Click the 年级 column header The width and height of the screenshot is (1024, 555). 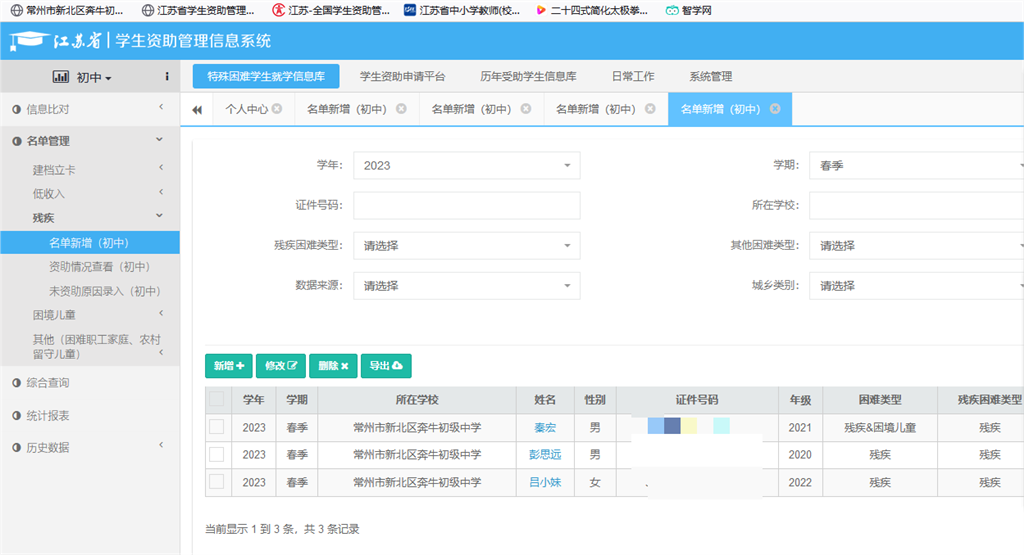tap(800, 400)
